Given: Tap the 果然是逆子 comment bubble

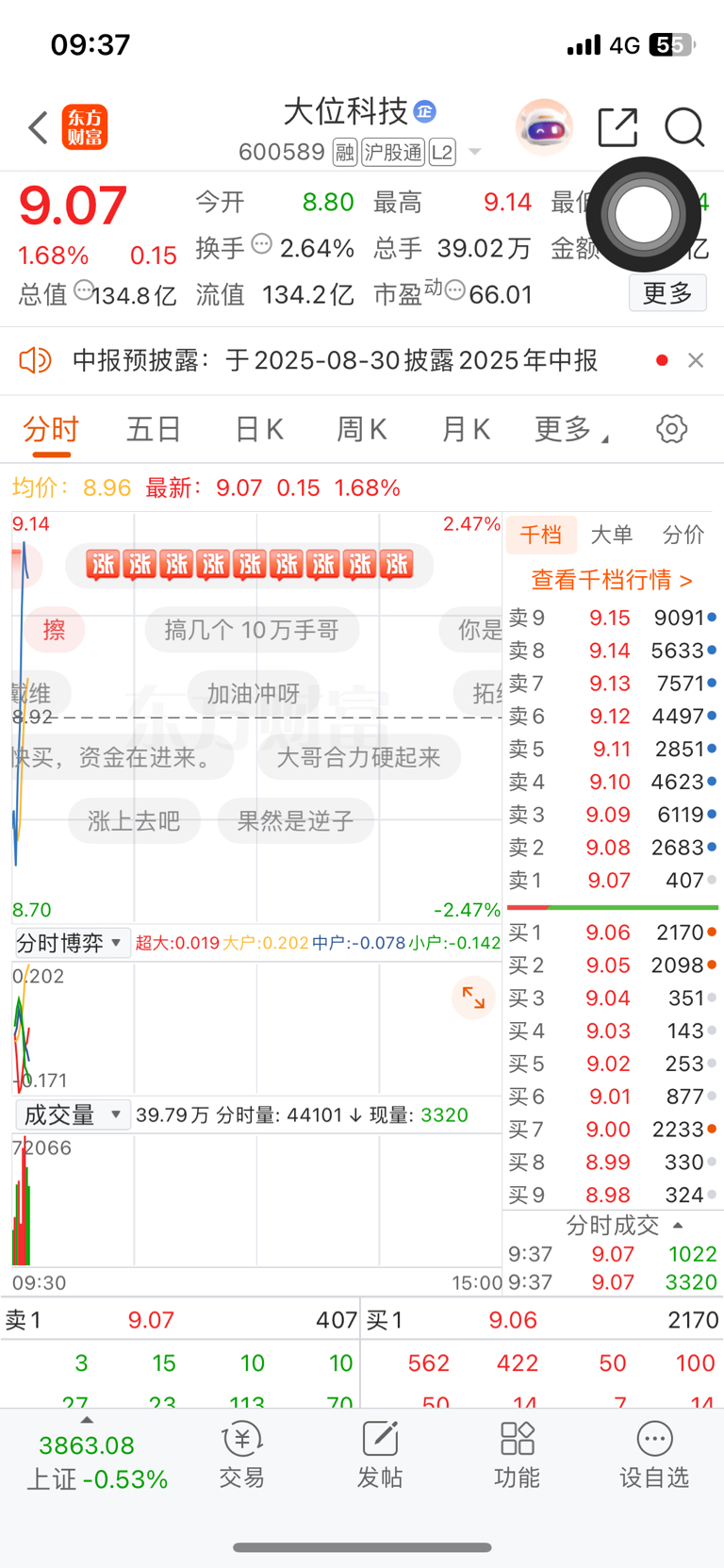Looking at the screenshot, I should pos(295,821).
